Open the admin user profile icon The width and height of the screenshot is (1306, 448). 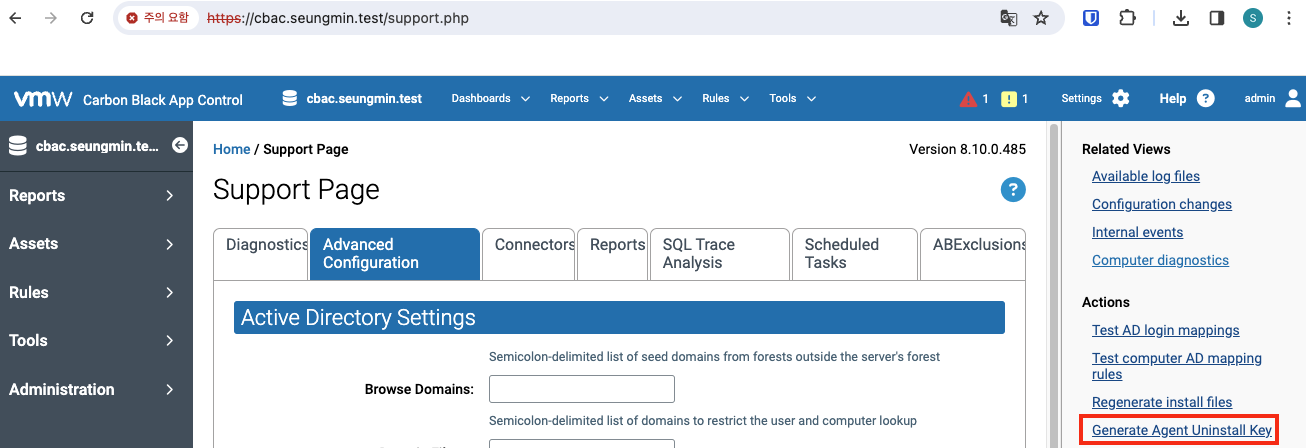pyautogui.click(x=1293, y=98)
